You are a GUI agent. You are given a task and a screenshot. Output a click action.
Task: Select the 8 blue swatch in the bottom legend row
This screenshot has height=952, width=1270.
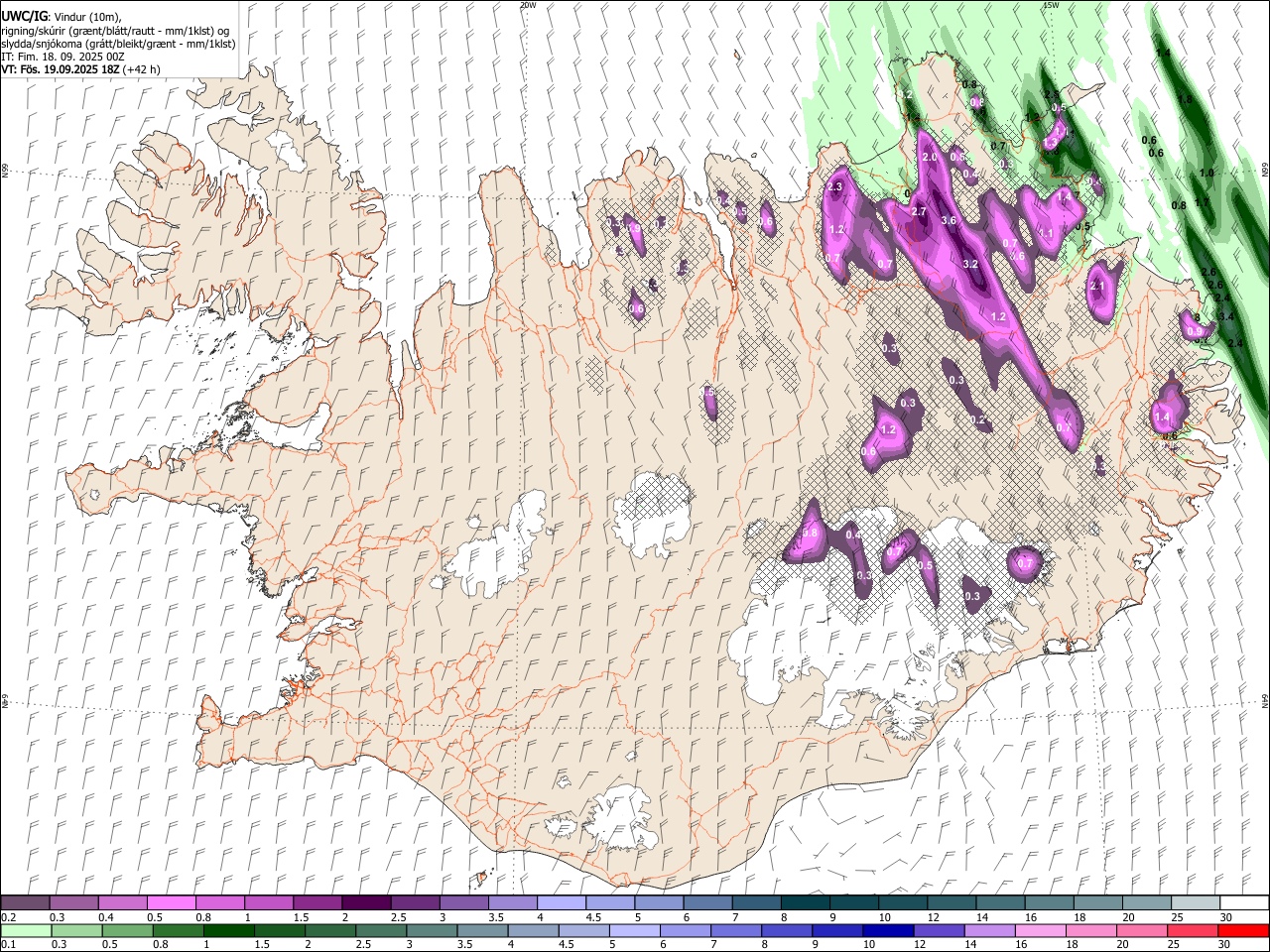(786, 930)
